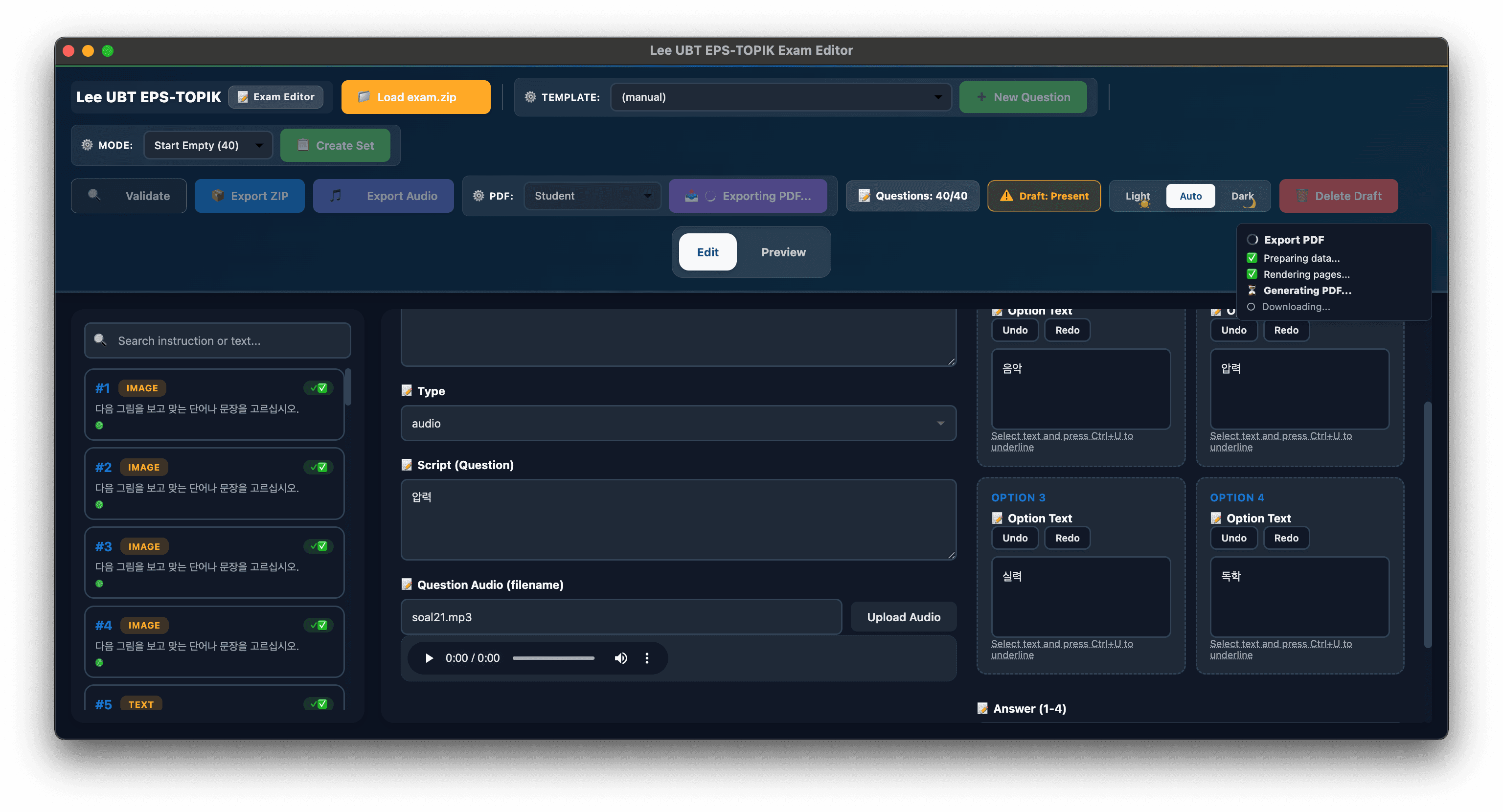Open the Template (manual) dropdown

pyautogui.click(x=780, y=97)
